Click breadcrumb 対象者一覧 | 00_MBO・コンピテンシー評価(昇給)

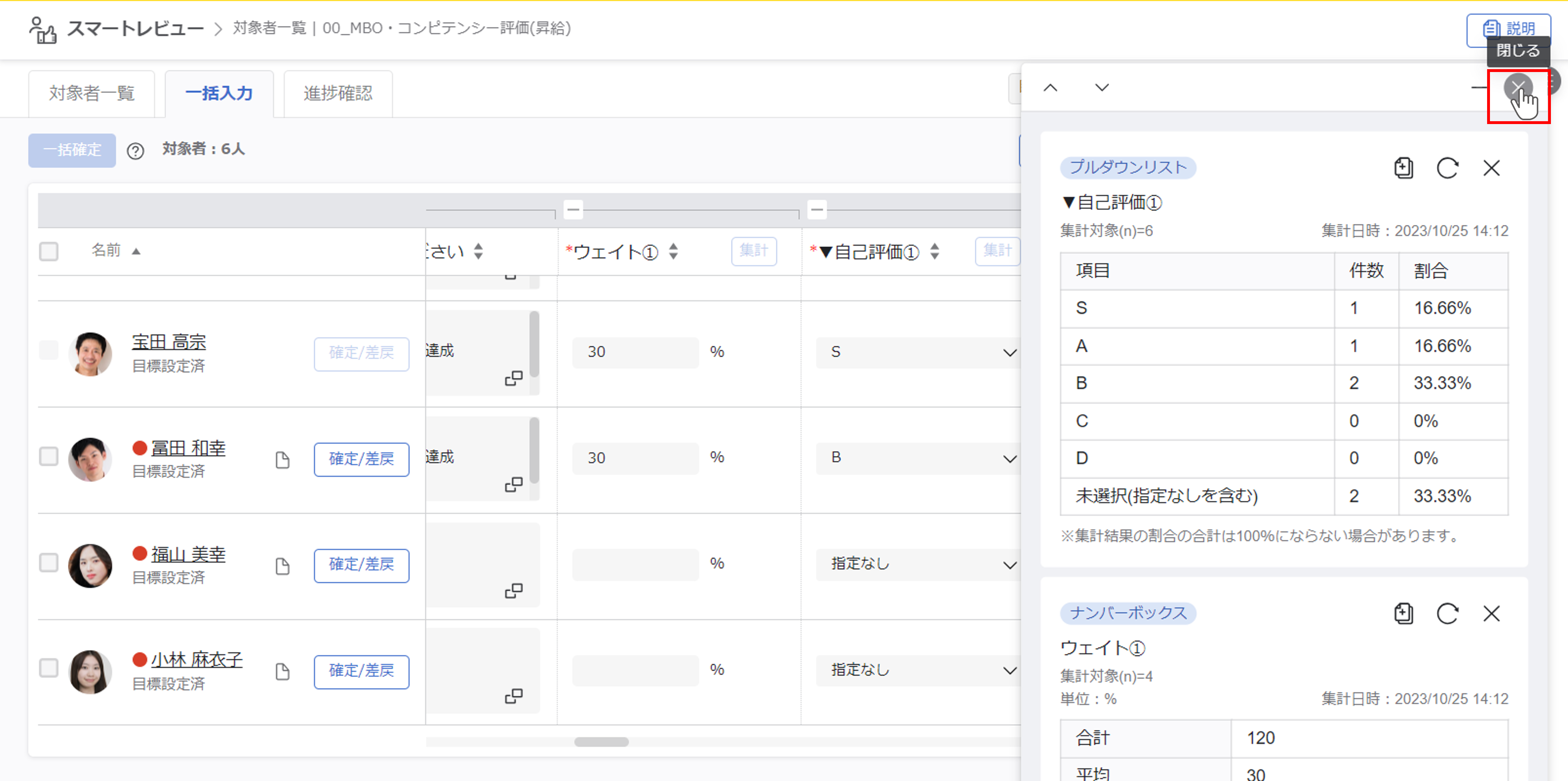coord(402,29)
